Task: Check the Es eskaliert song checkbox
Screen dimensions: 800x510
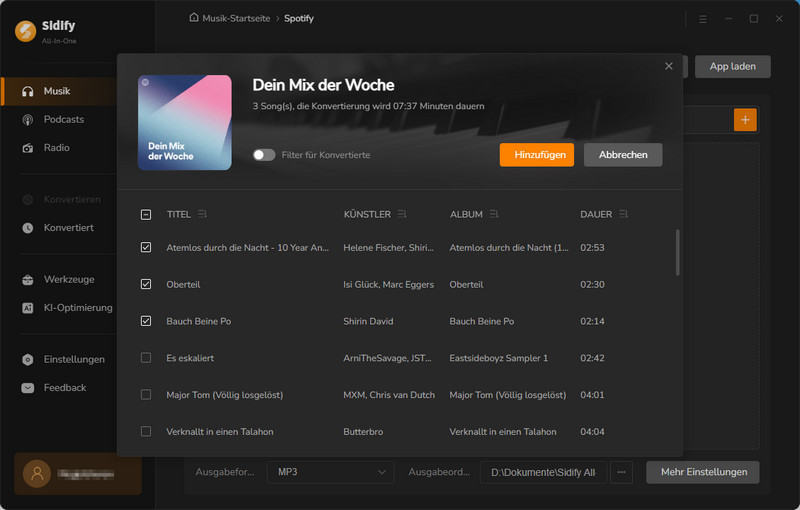Action: click(x=146, y=358)
